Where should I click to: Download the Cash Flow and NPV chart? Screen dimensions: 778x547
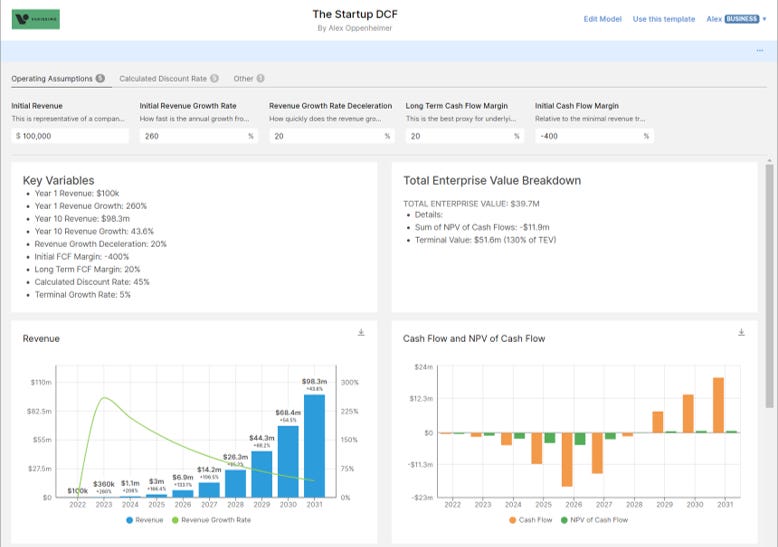coord(741,332)
